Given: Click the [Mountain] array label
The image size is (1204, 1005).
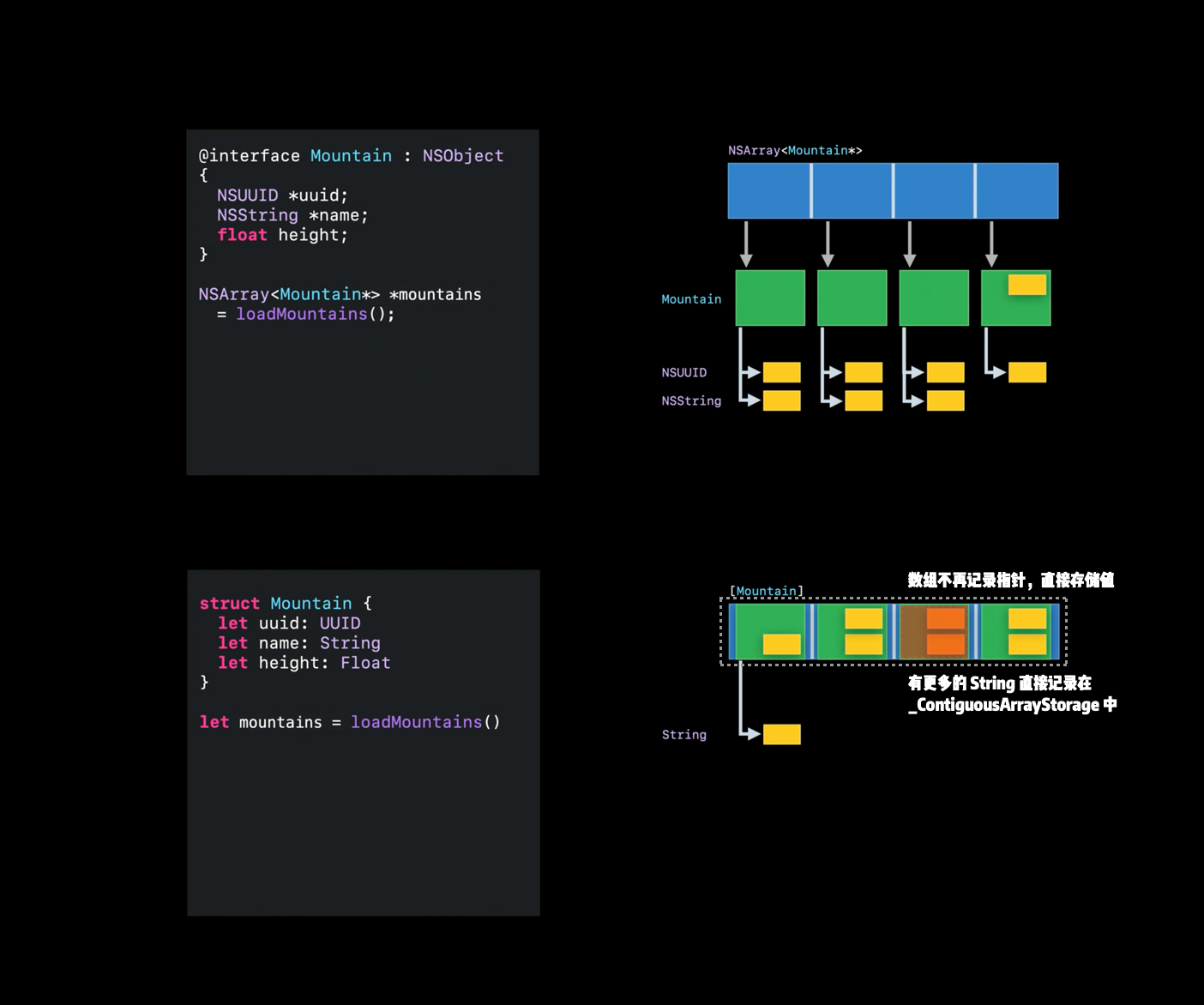Looking at the screenshot, I should (x=767, y=591).
